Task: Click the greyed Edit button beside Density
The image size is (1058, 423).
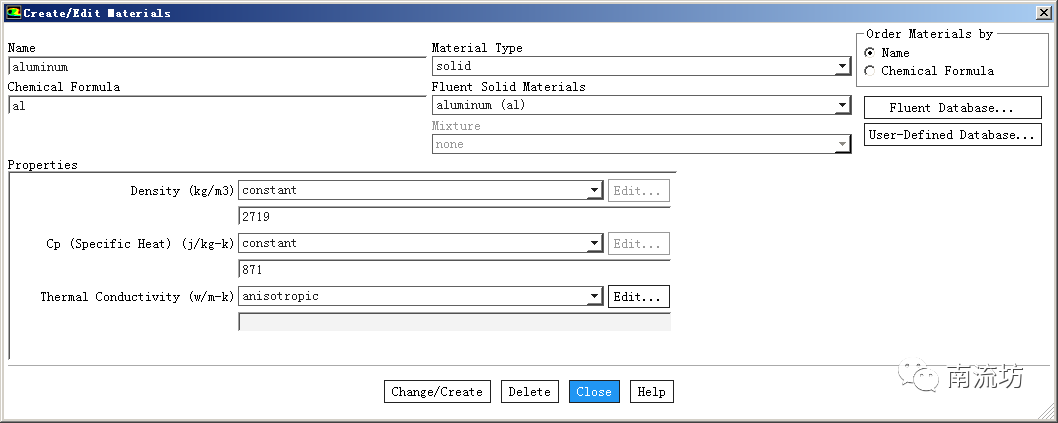Action: pos(638,191)
